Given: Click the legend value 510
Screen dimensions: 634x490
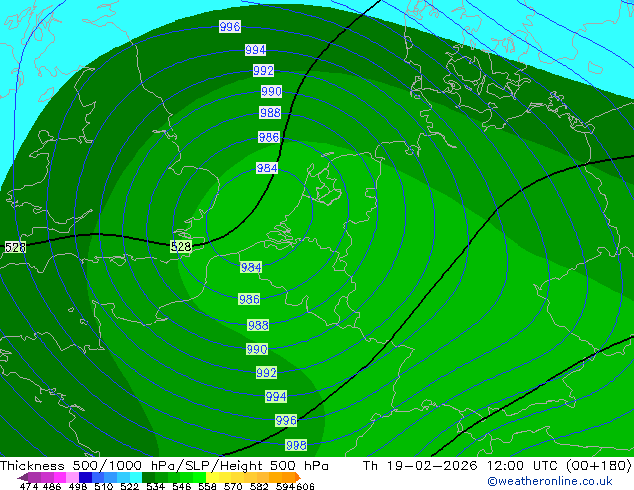Looking at the screenshot, I should [x=104, y=486].
